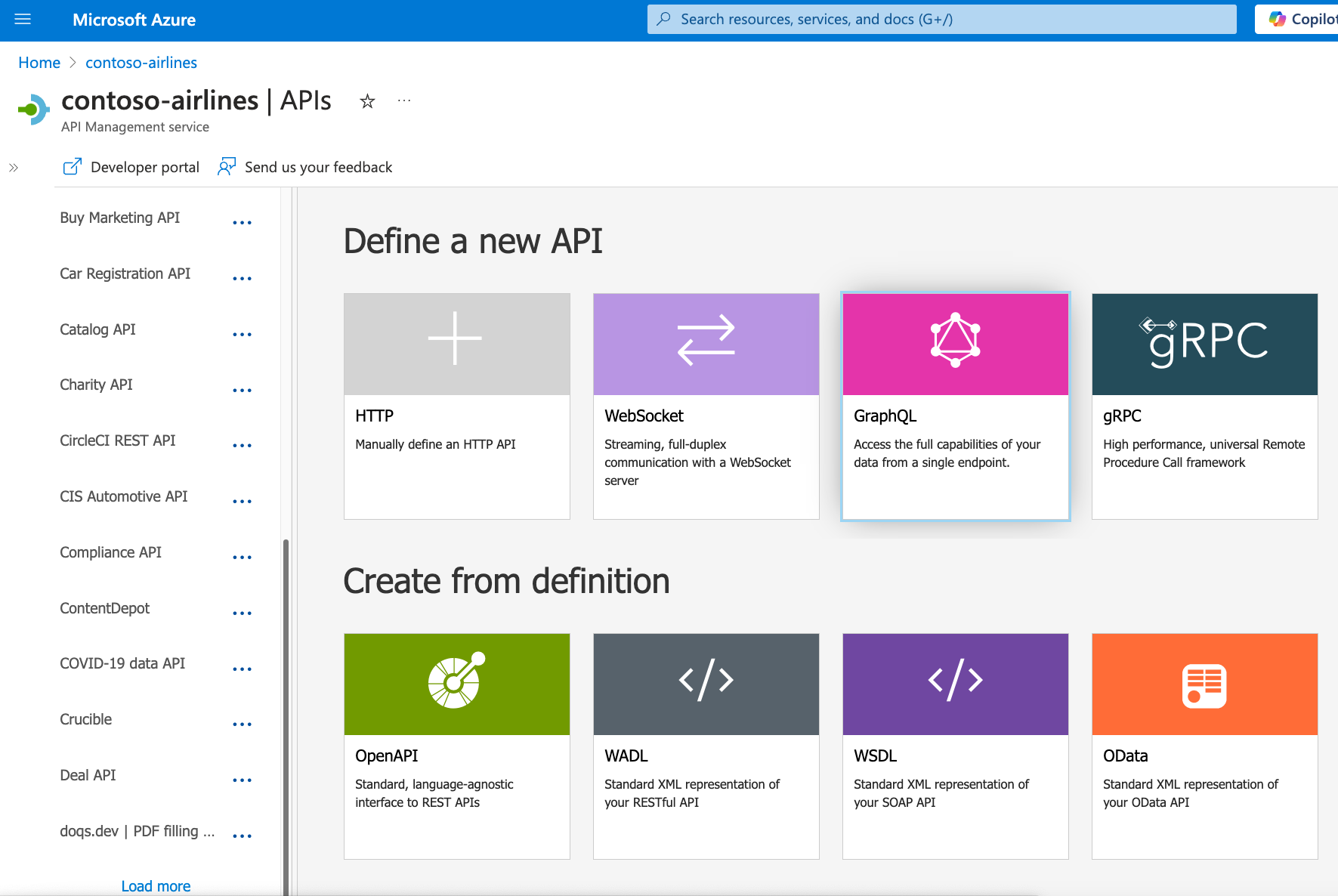Choose the HTTP card title

(x=374, y=416)
